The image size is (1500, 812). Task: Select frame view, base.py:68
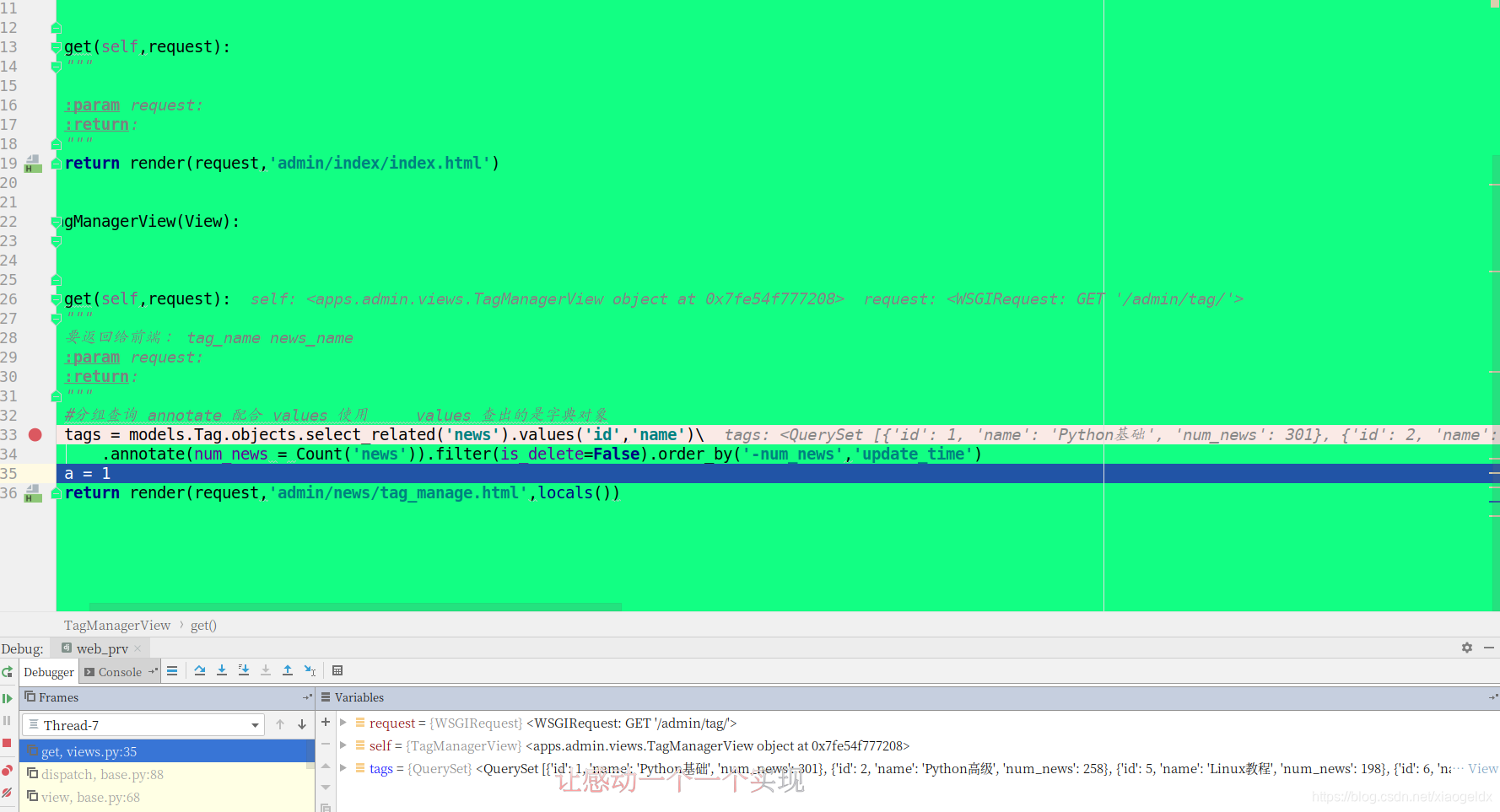coord(167,797)
